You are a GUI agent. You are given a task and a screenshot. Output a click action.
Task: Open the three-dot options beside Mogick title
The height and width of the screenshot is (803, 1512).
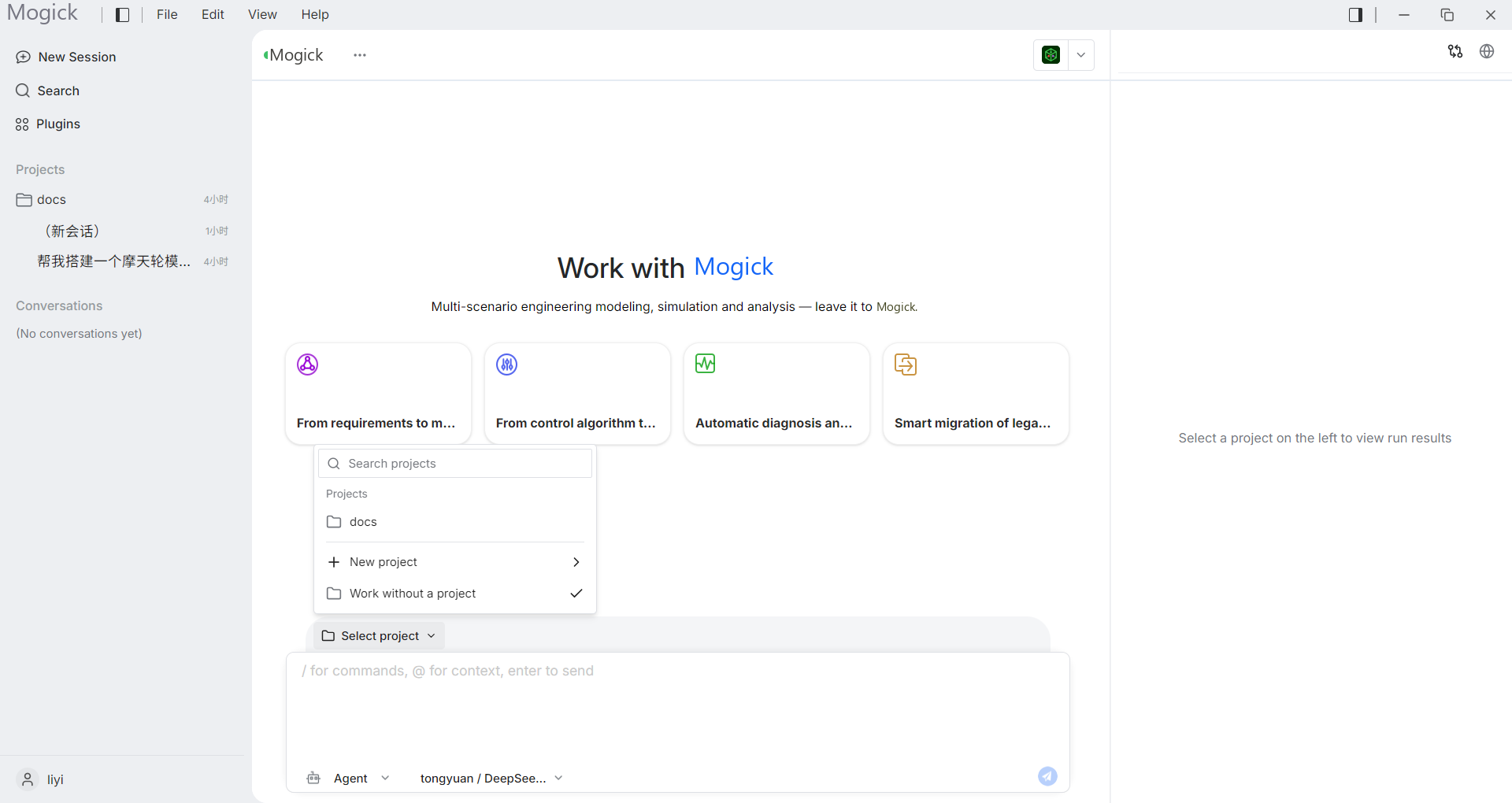360,55
